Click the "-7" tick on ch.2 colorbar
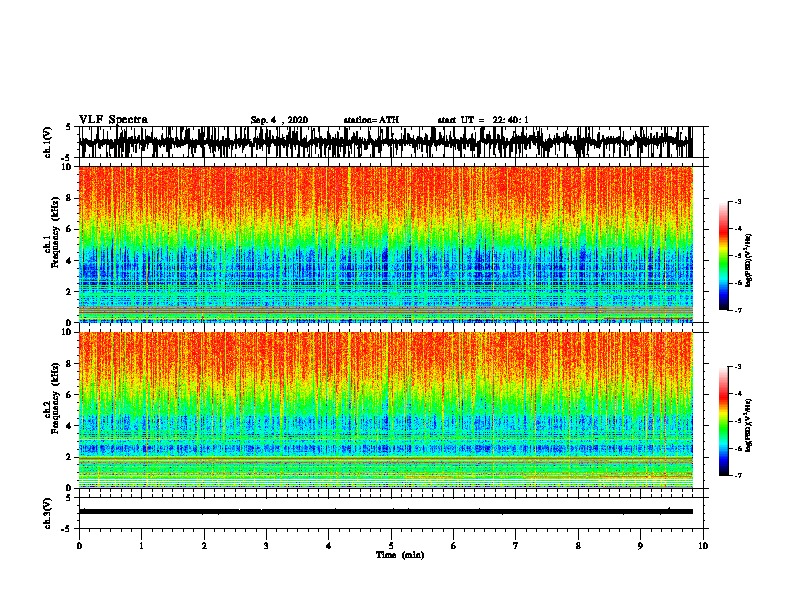This screenshot has height=612, width=792. click(x=737, y=476)
